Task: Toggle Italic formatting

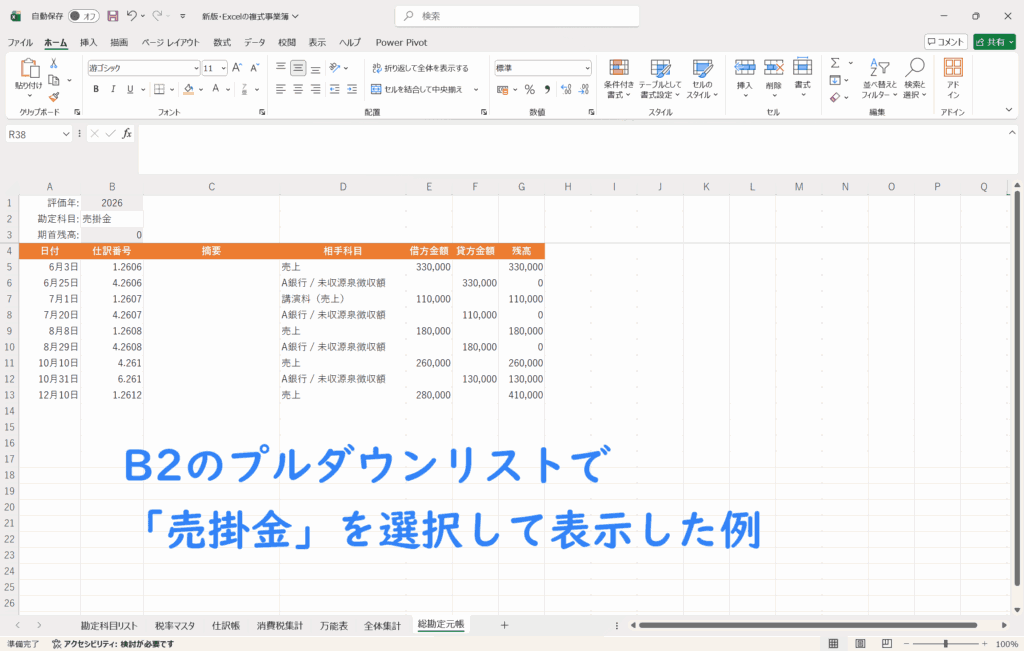Action: (114, 89)
